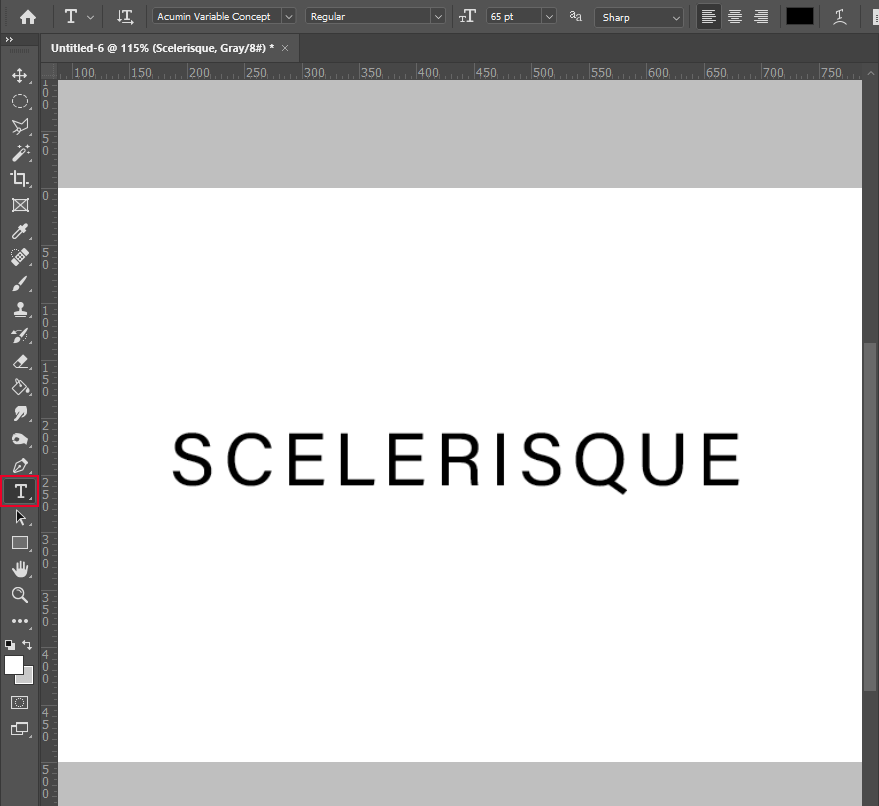Set the foreground color swatch
This screenshot has width=879, height=806.
coord(13,665)
